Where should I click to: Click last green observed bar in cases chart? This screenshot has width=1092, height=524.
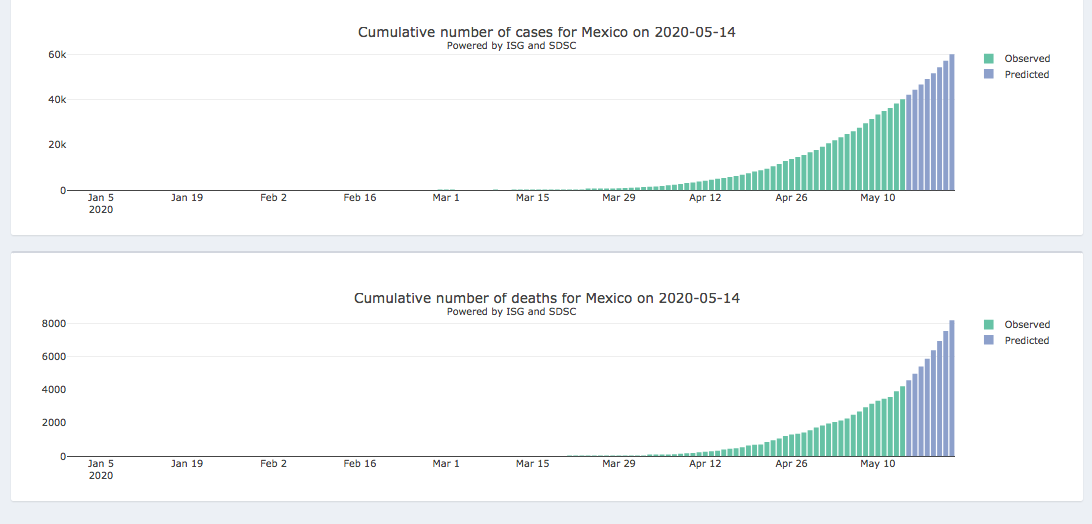pos(902,145)
